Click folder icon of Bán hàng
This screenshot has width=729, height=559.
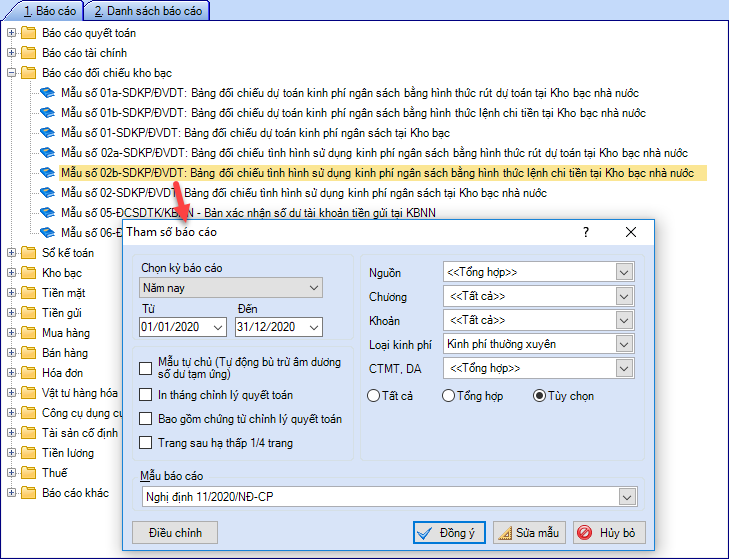click(28, 353)
